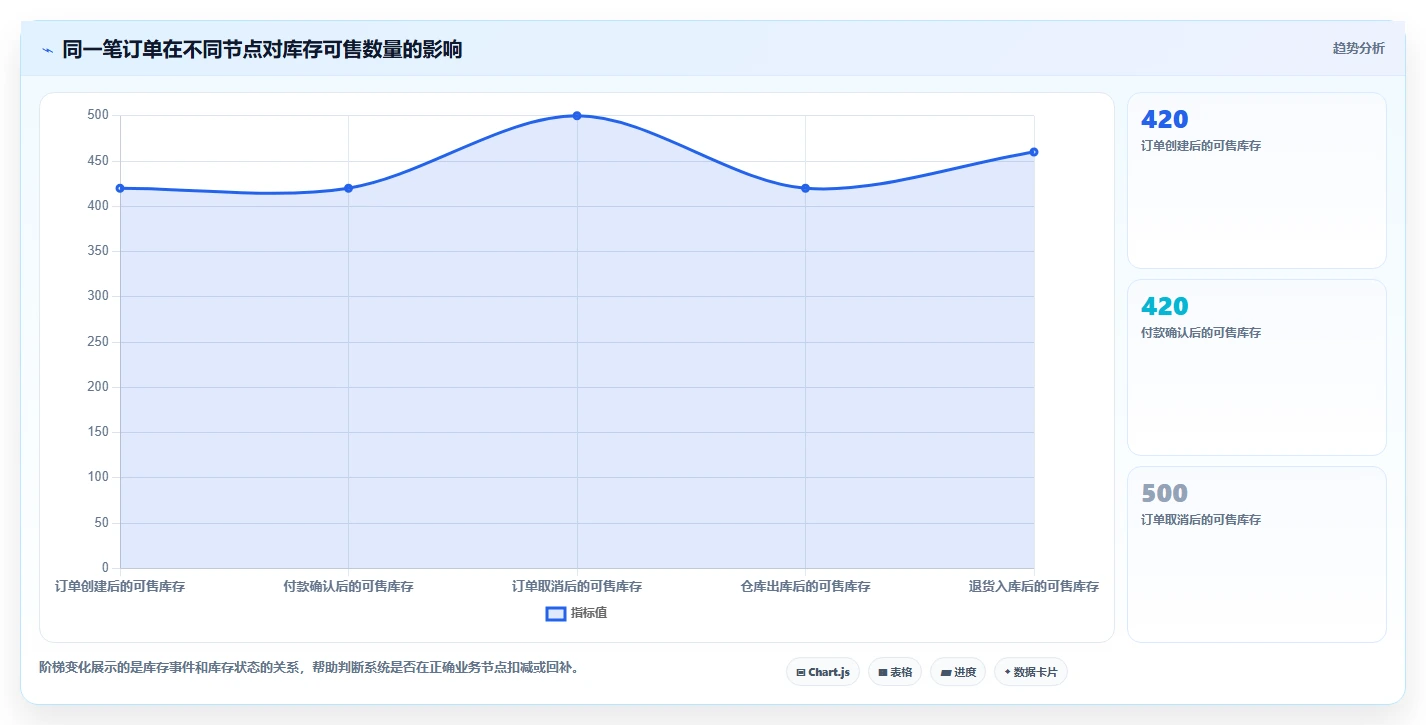
Task: Open the 付款确认后的可售库存 card showing 420
Action: pos(1257,367)
